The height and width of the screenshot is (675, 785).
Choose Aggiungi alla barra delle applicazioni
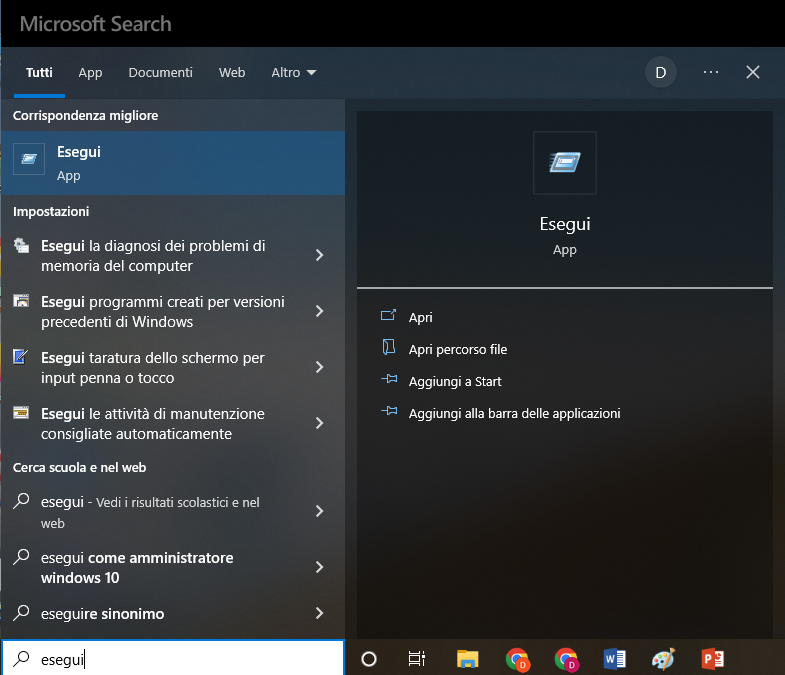pos(514,414)
